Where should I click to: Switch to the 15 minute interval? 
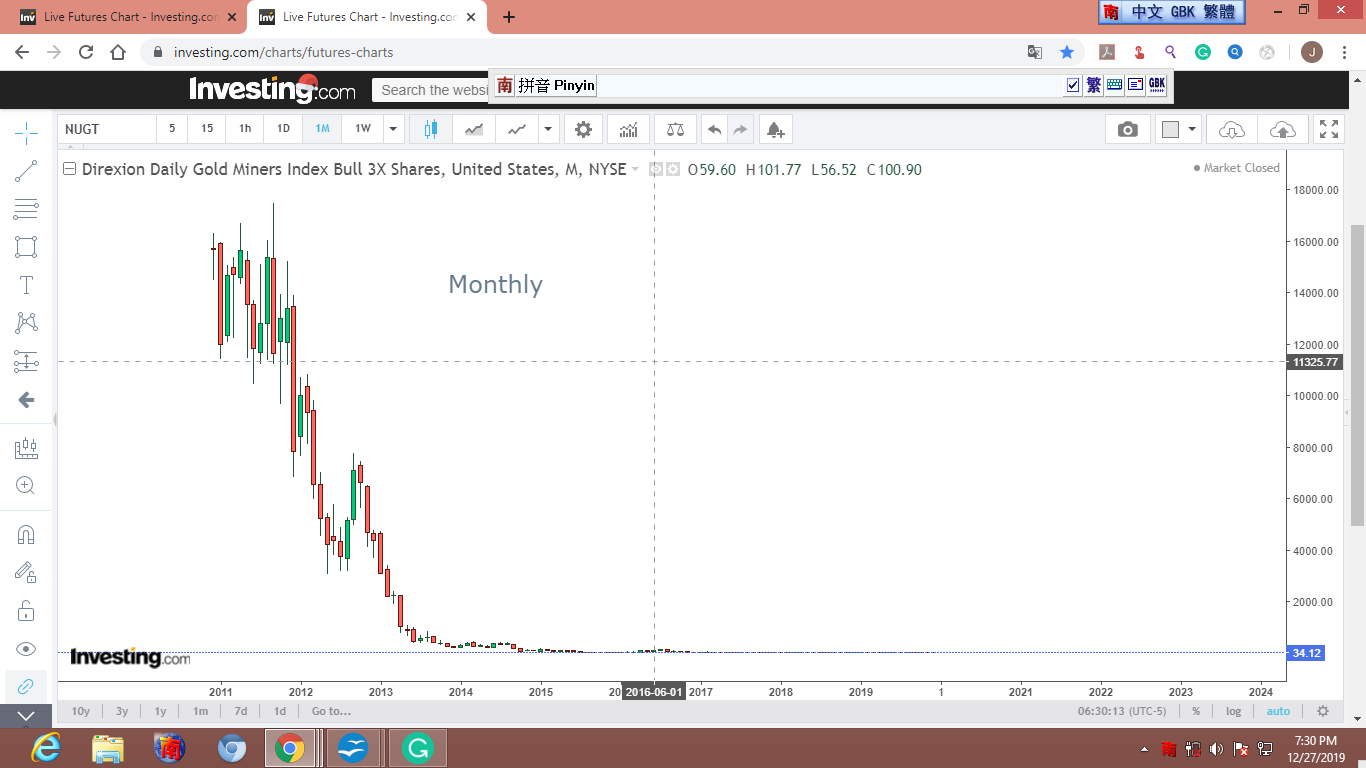coord(207,129)
